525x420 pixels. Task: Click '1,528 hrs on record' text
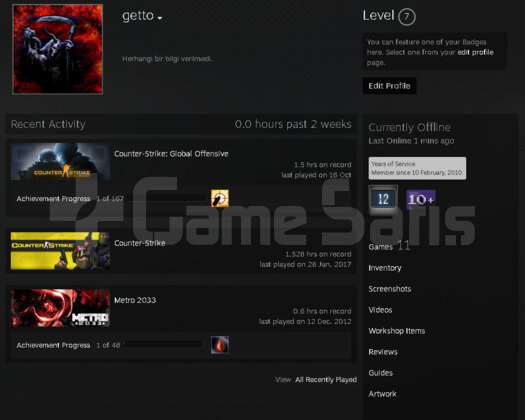(318, 254)
